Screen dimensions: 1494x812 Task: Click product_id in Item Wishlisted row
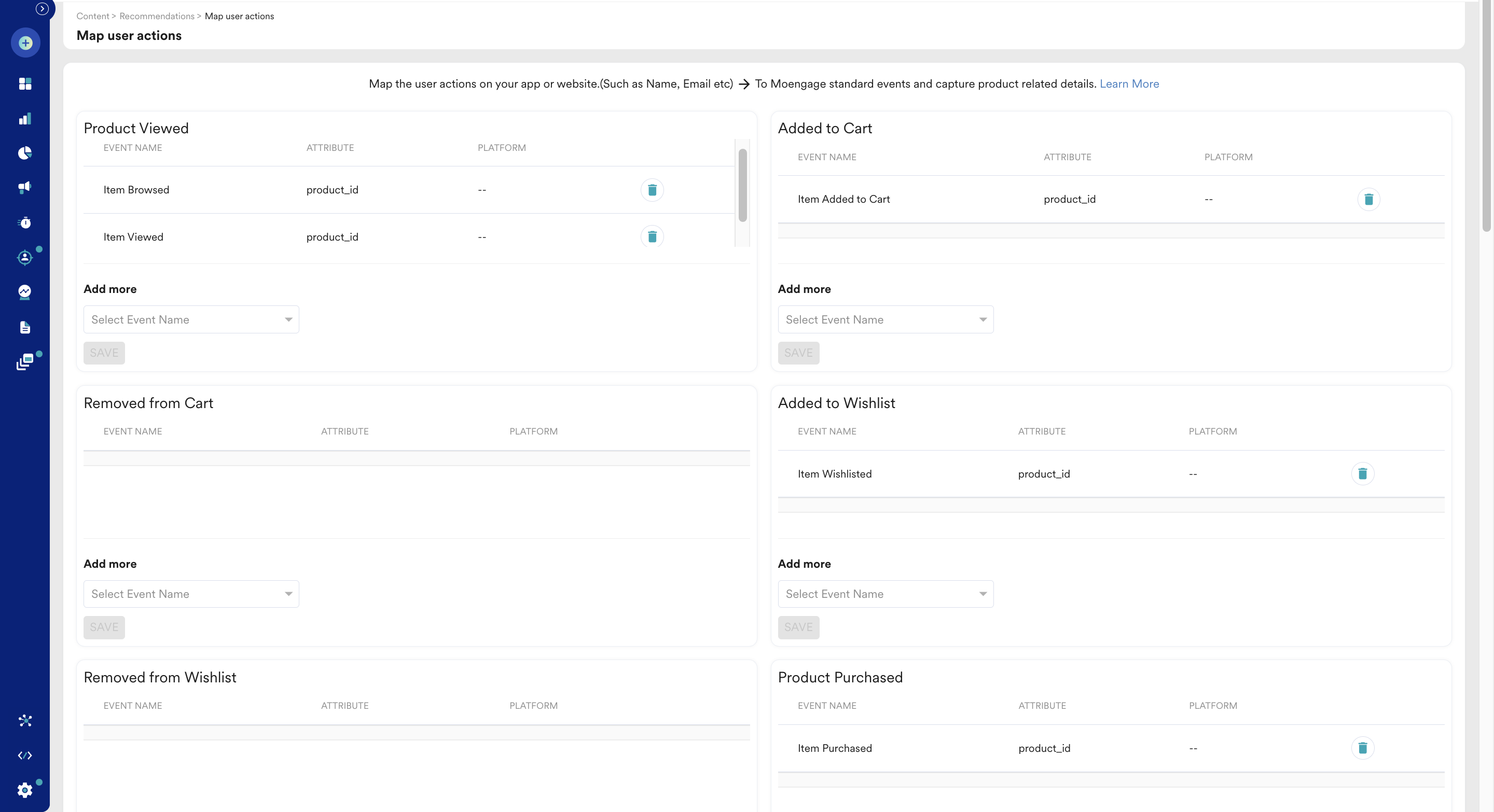1044,474
